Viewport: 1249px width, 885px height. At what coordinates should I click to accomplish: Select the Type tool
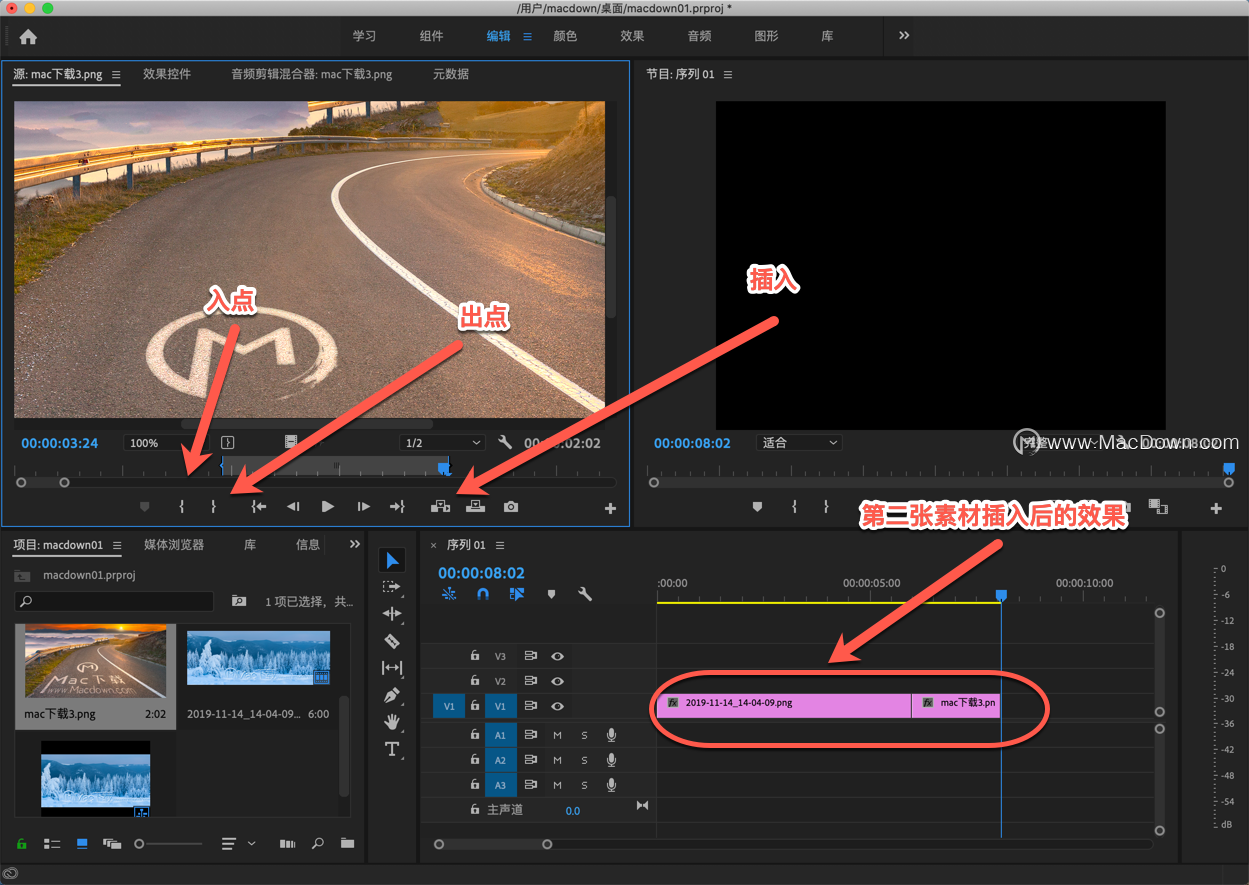(392, 749)
